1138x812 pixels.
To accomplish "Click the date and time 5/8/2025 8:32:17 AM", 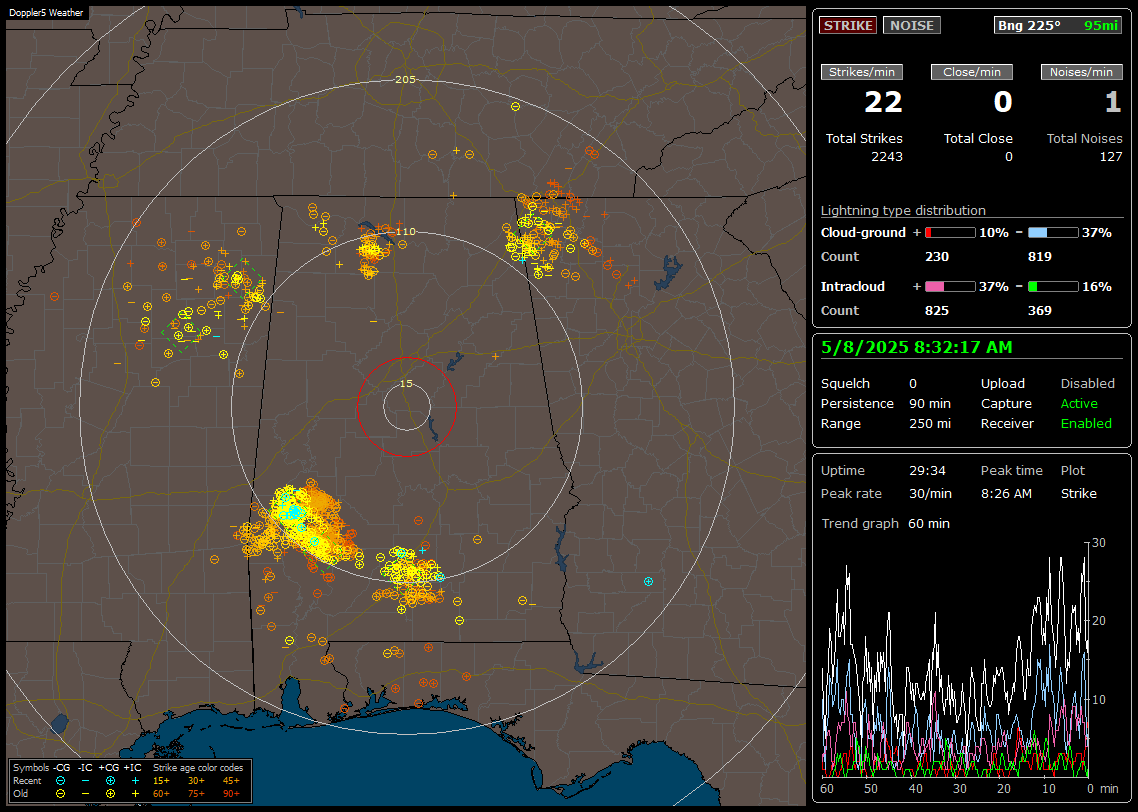I will point(917,348).
